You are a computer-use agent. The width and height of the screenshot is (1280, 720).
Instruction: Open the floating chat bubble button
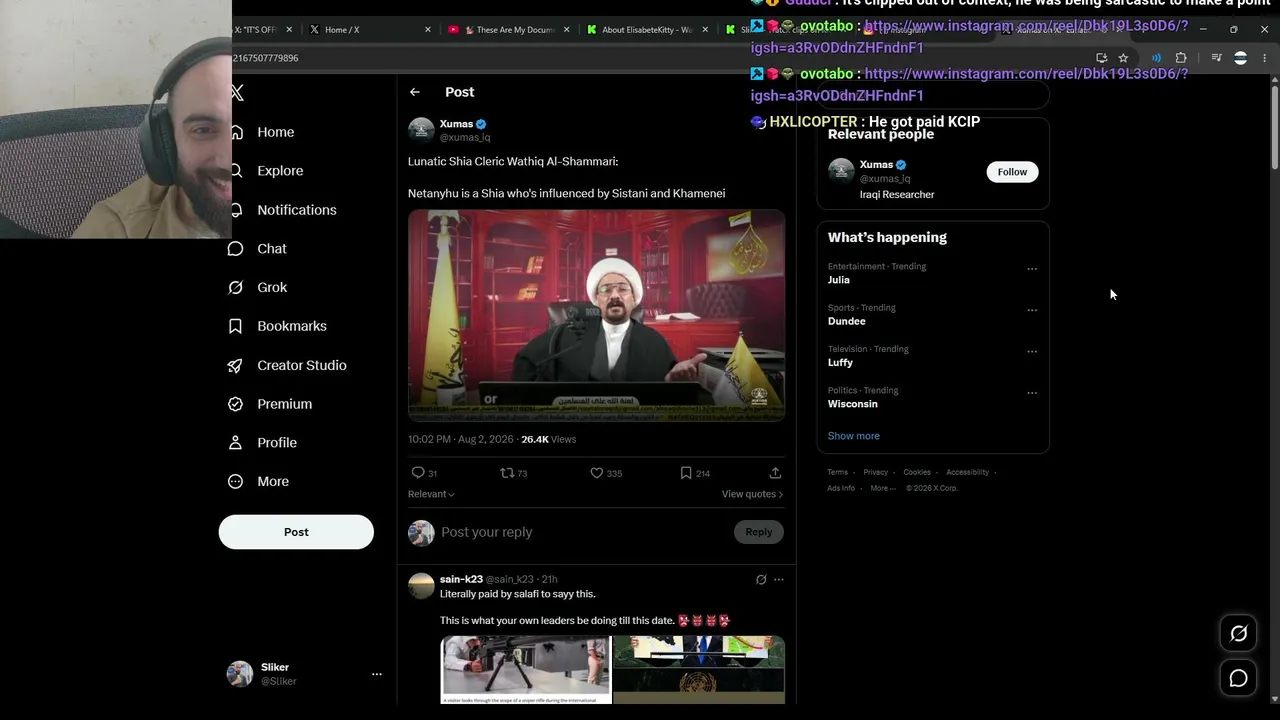coord(1238,678)
